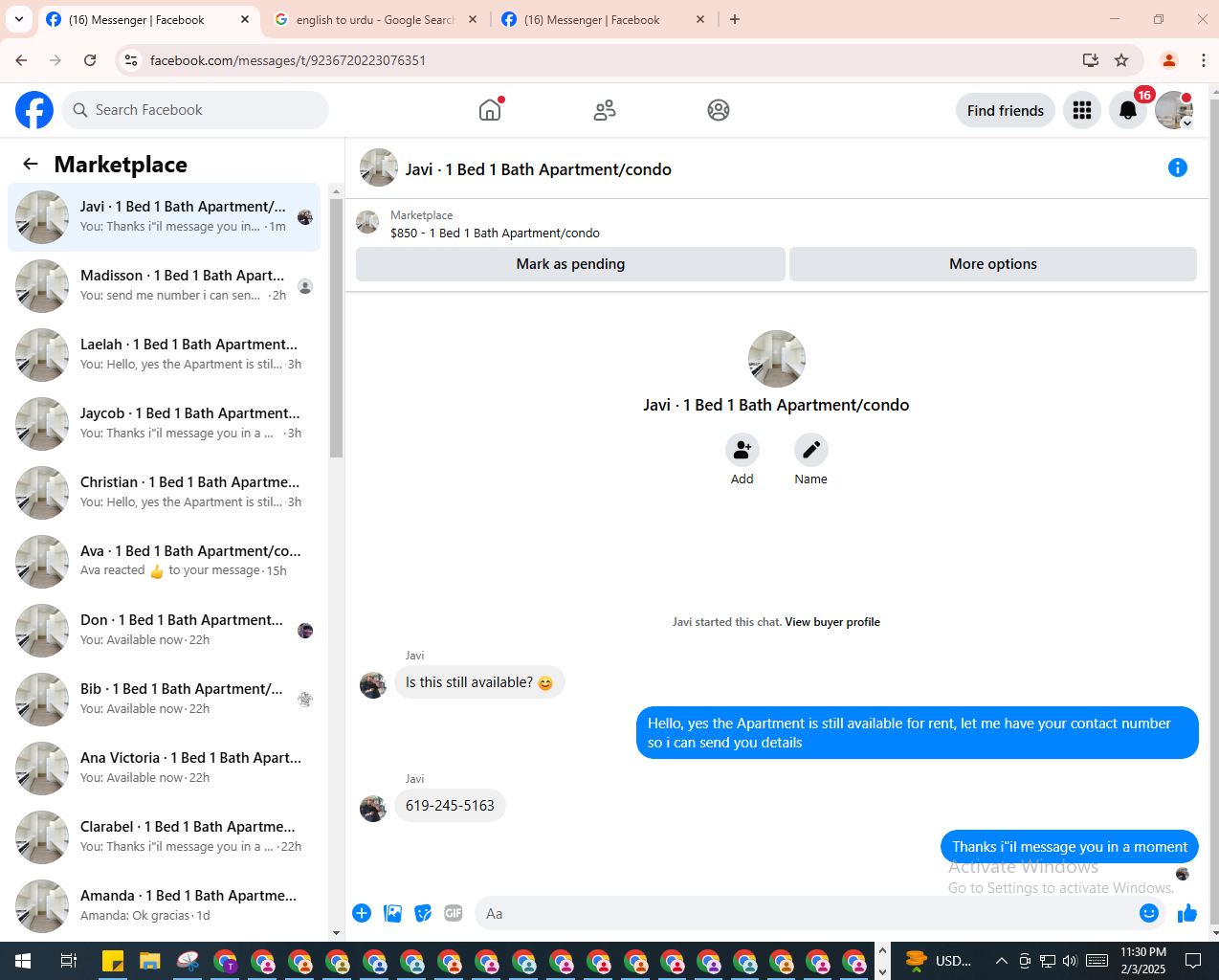Open Ava conversation
1219x980 pixels.
(x=165, y=562)
